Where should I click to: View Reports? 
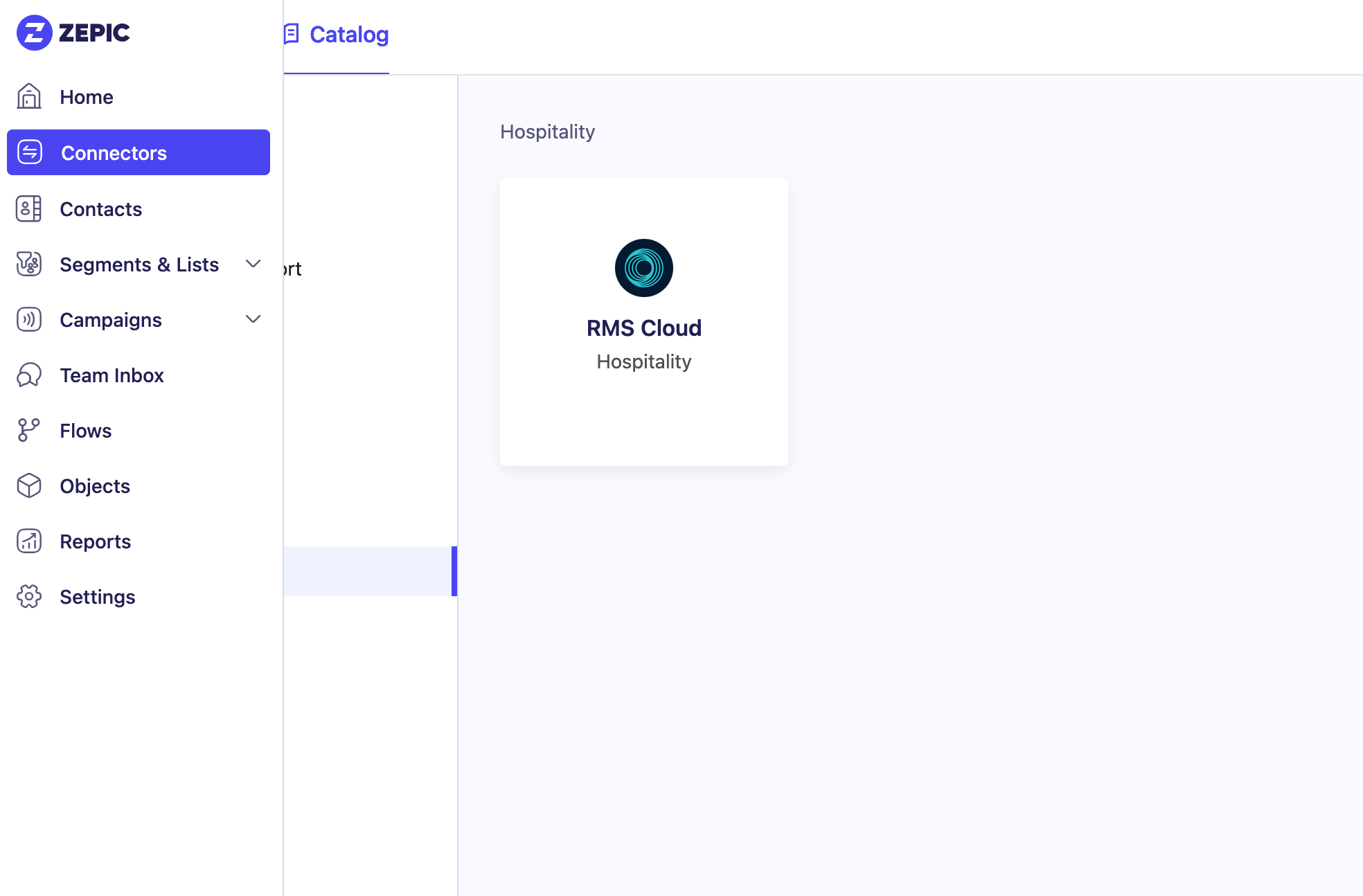(96, 541)
